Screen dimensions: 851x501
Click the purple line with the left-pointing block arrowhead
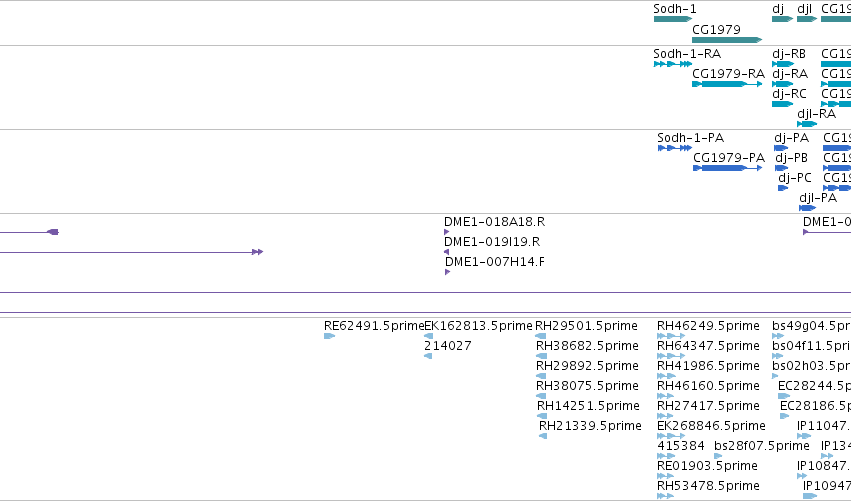29,232
